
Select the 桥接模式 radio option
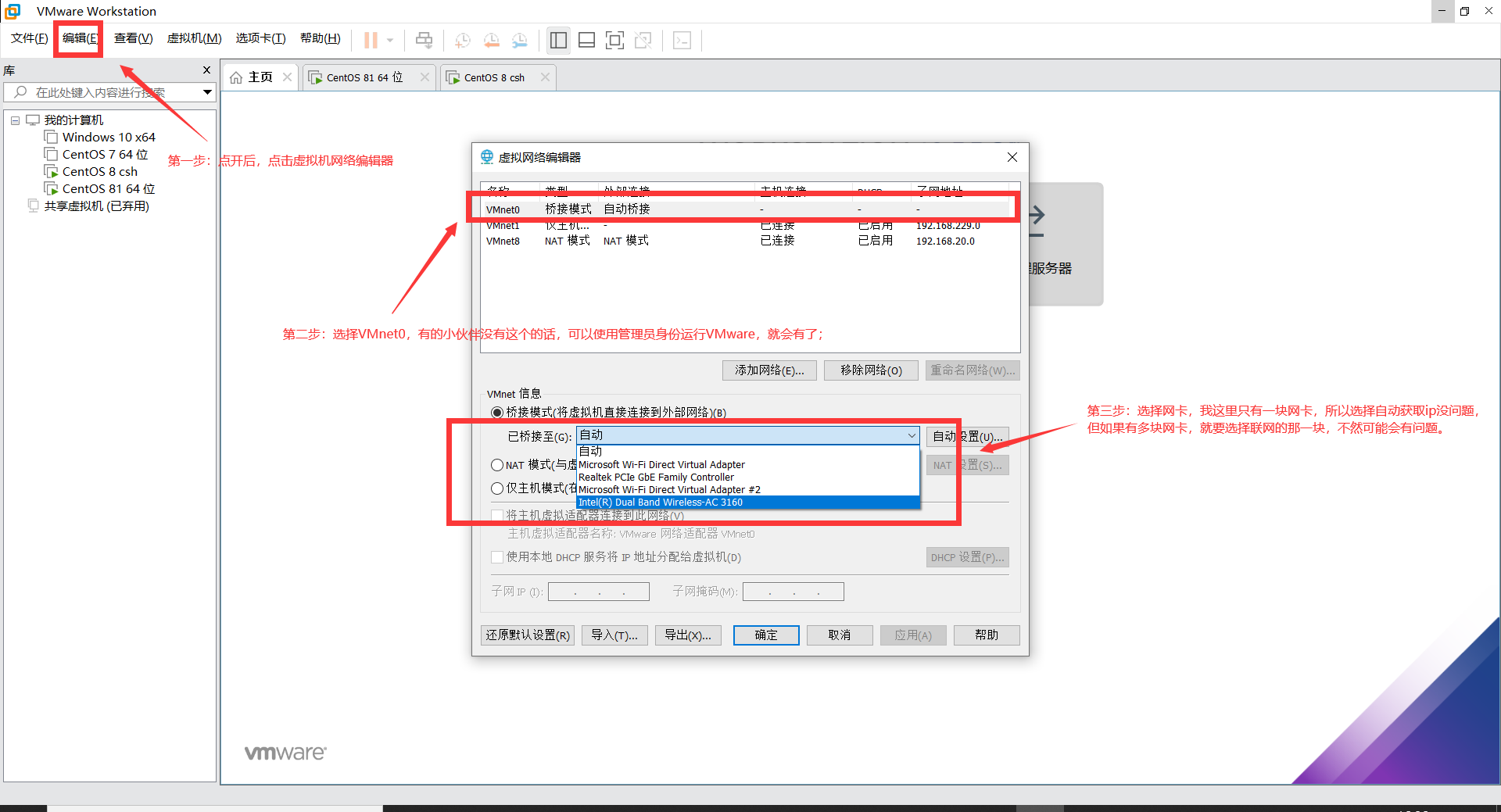(x=497, y=413)
